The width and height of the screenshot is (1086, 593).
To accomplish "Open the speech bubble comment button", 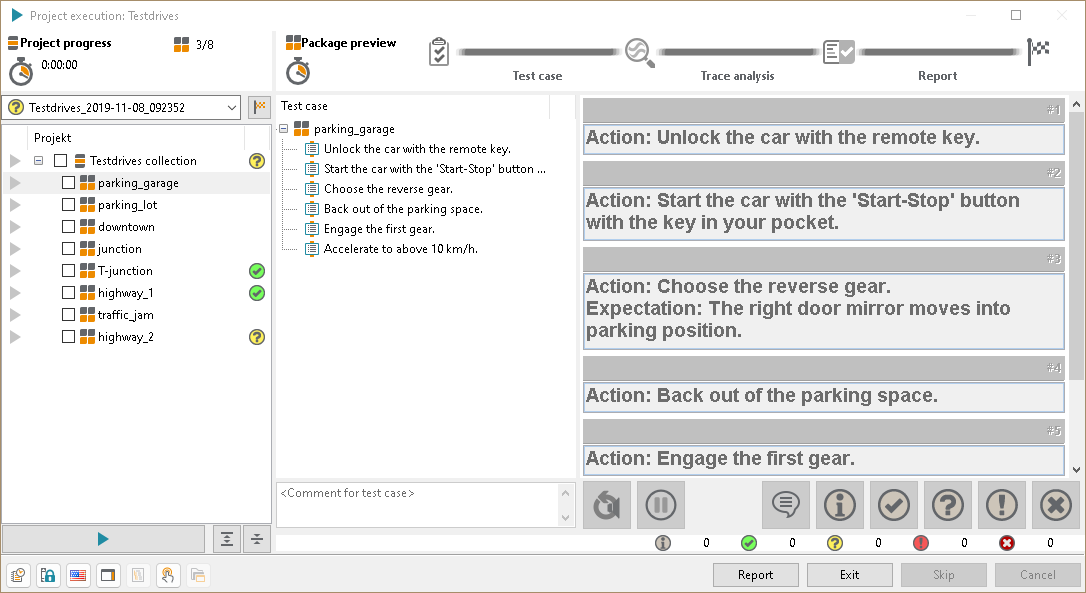I will (785, 505).
